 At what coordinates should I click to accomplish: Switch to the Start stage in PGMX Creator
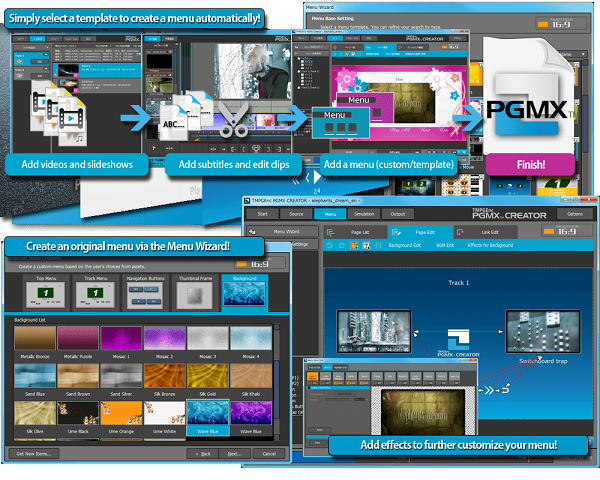point(262,214)
